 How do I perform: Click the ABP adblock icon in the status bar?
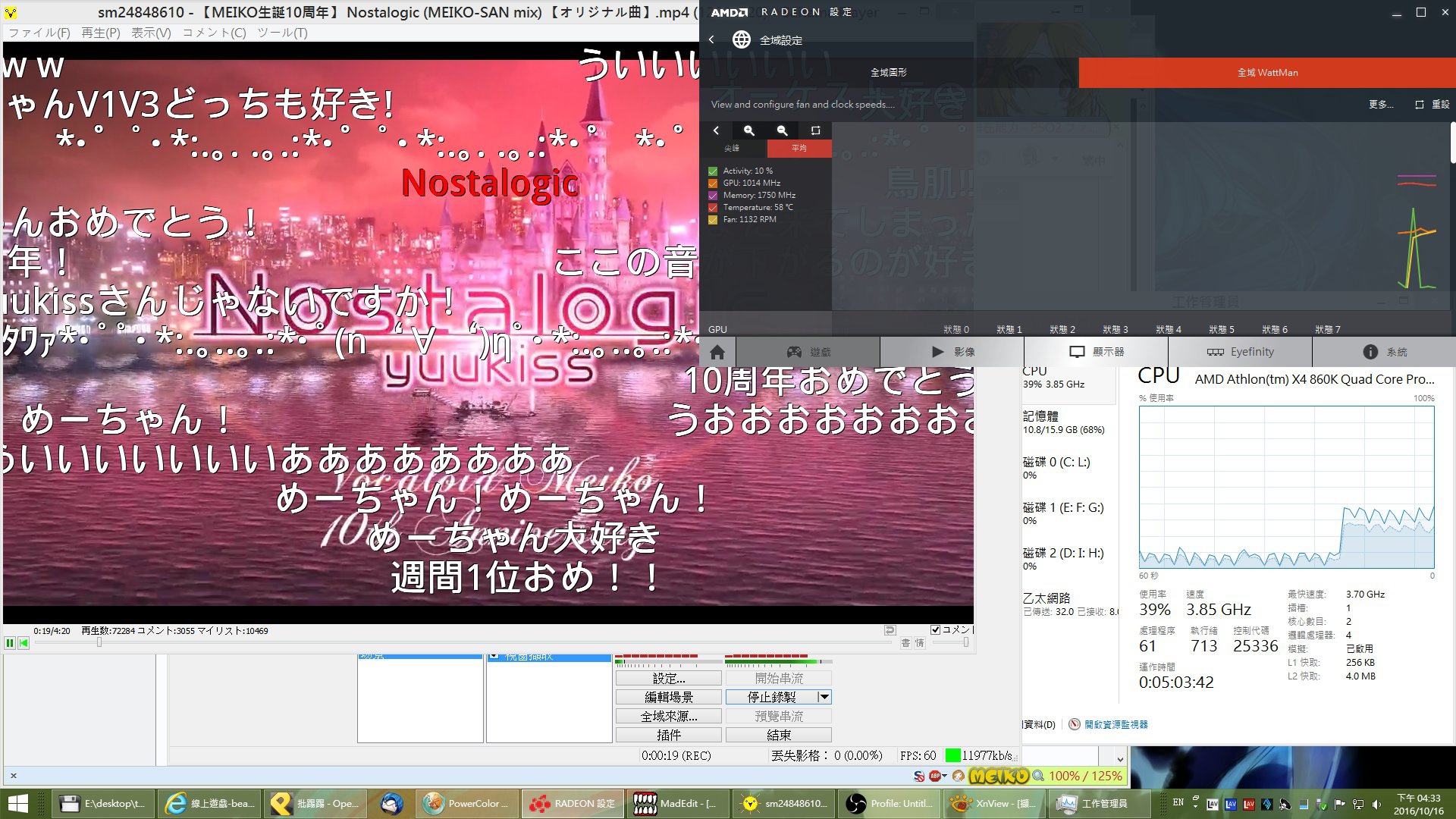935,776
